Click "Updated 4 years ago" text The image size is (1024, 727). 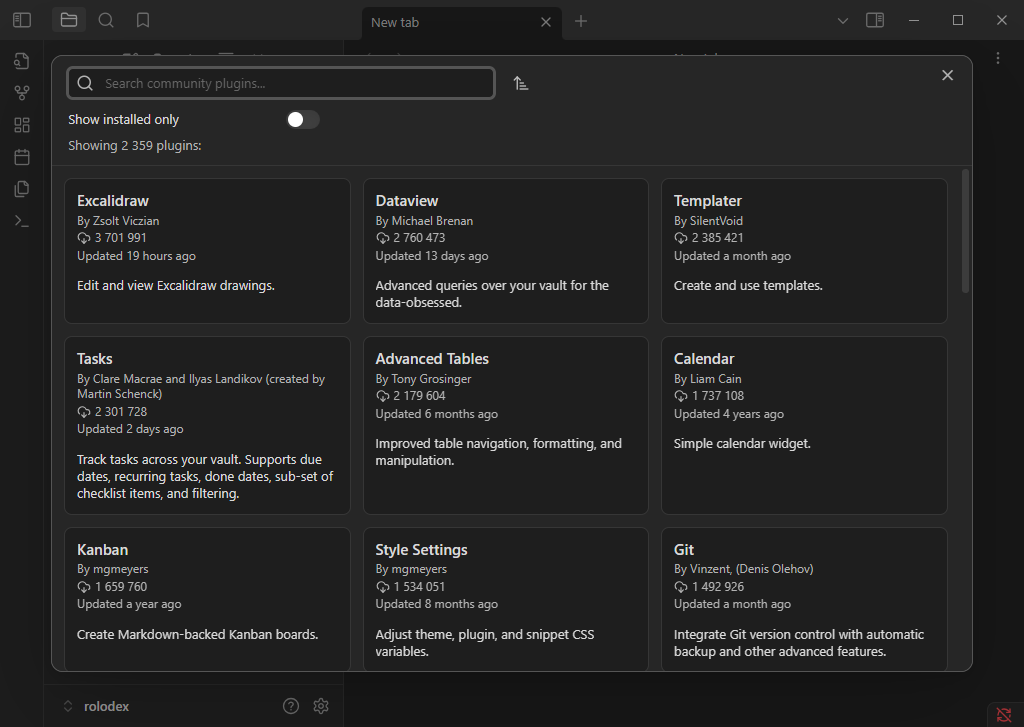tap(729, 414)
